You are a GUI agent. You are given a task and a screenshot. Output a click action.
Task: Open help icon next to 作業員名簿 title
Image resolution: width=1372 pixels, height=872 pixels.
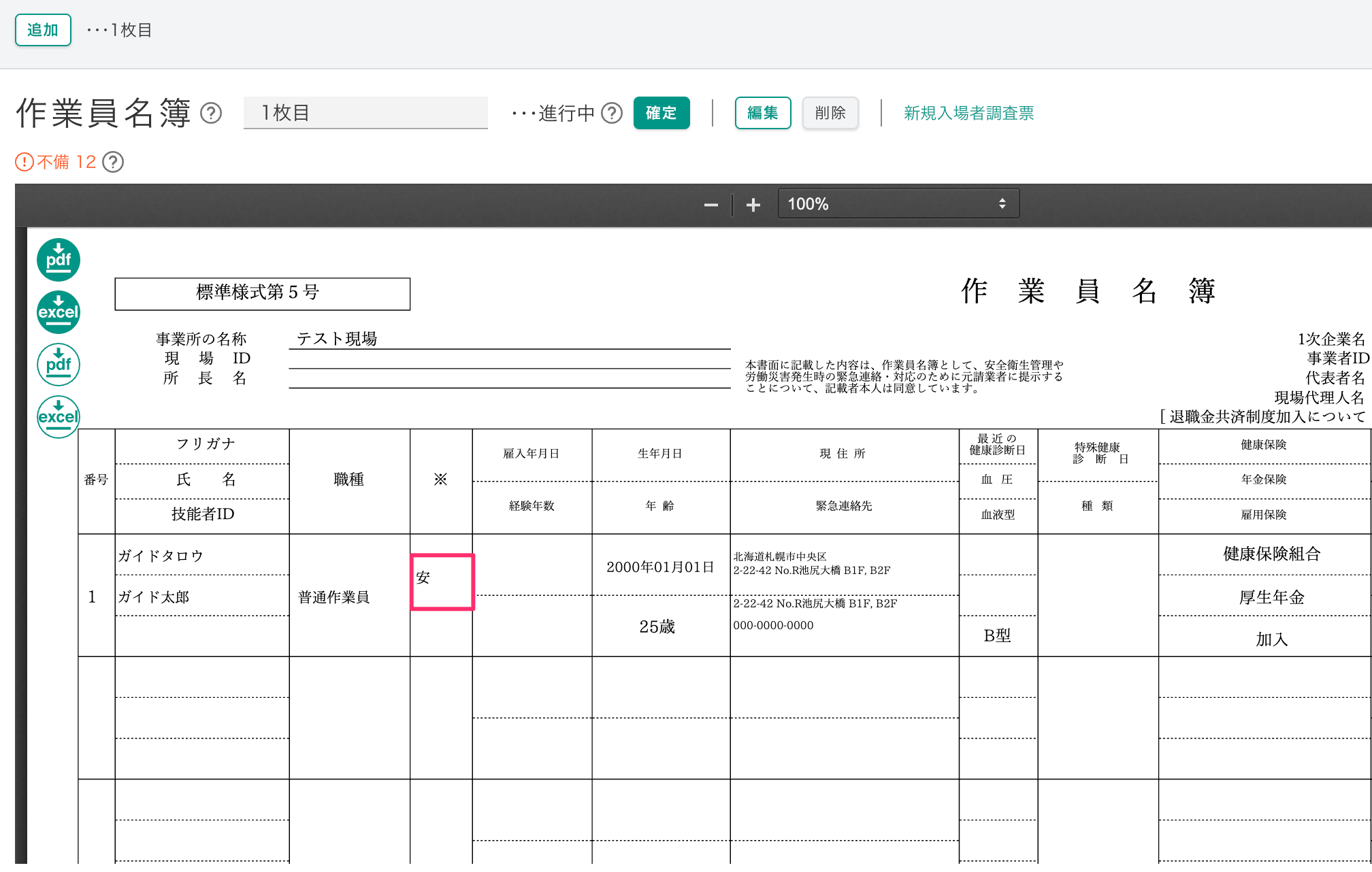pos(211,113)
